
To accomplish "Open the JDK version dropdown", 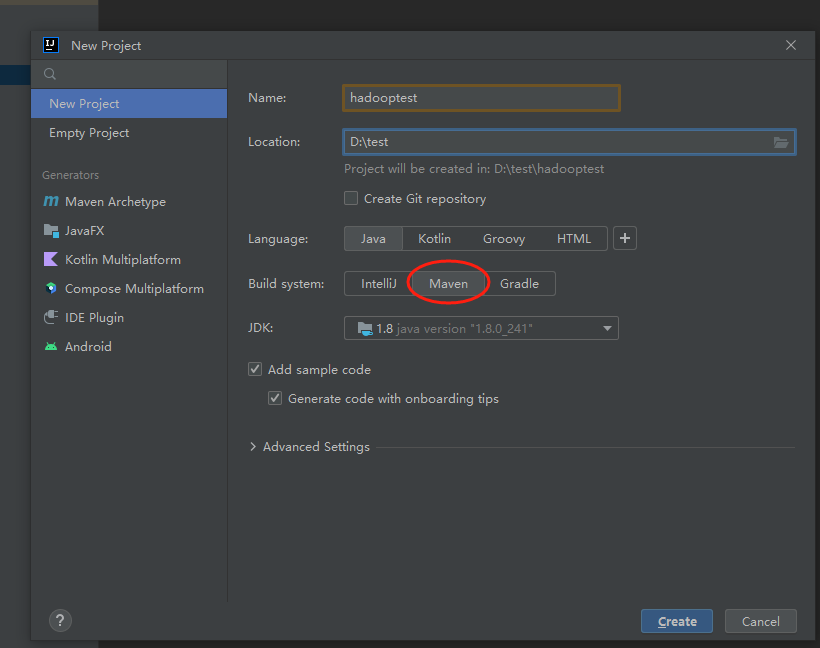I will (481, 328).
